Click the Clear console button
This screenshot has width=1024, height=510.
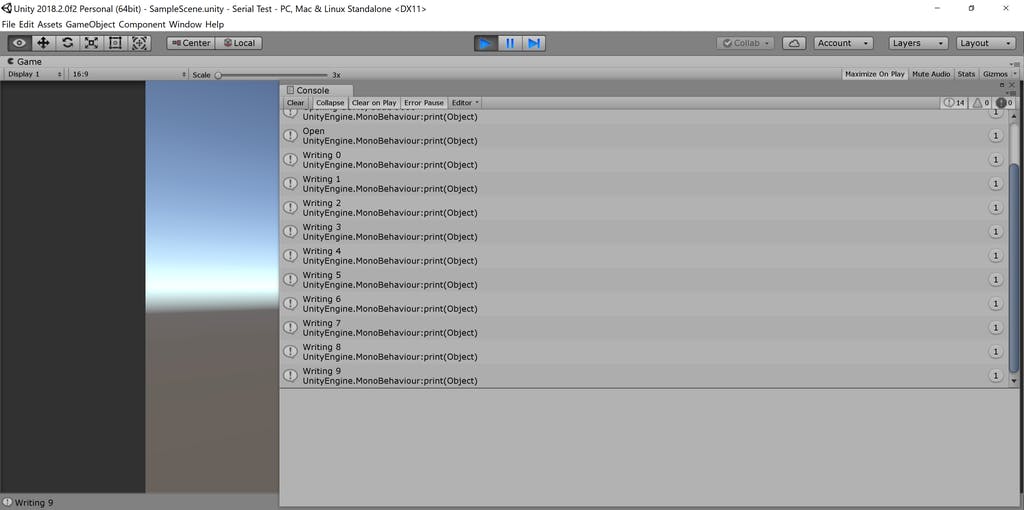pyautogui.click(x=295, y=103)
